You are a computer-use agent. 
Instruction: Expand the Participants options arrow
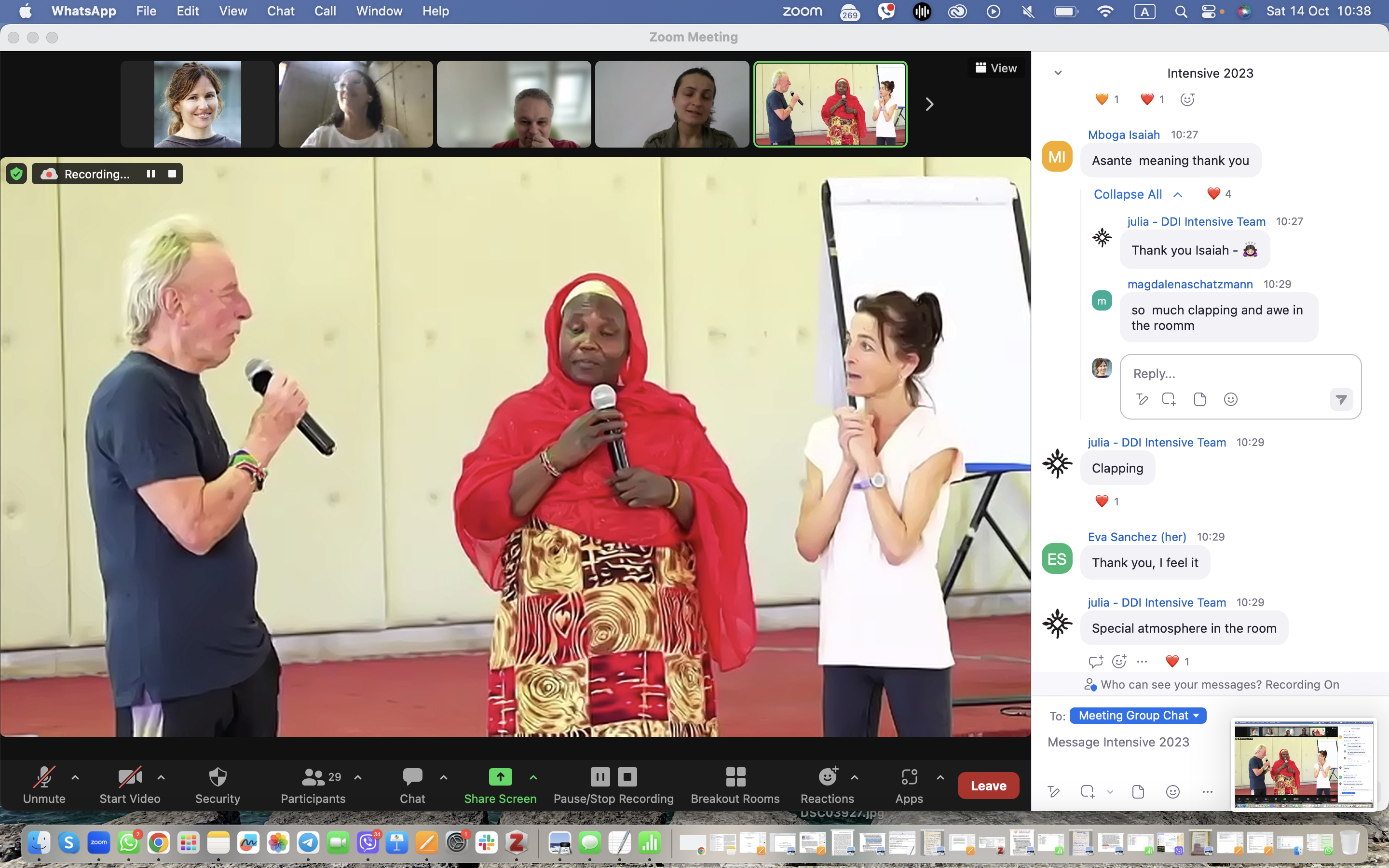tap(358, 777)
